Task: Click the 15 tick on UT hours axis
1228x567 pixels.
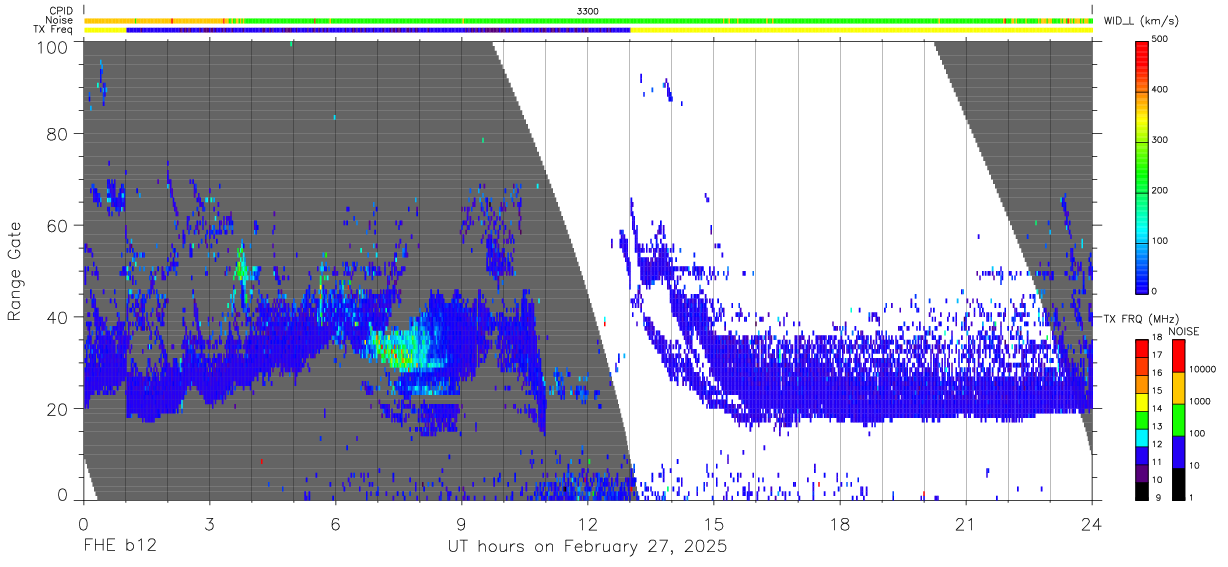Action: coord(713,524)
